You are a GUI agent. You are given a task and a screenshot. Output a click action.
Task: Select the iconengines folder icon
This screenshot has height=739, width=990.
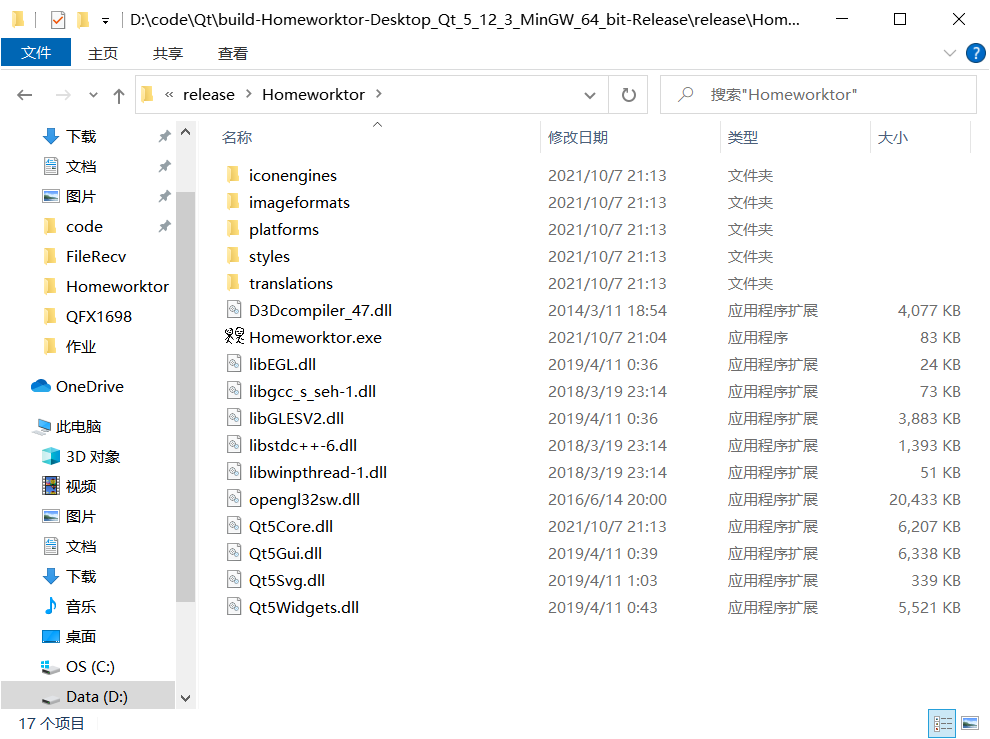tap(233, 174)
